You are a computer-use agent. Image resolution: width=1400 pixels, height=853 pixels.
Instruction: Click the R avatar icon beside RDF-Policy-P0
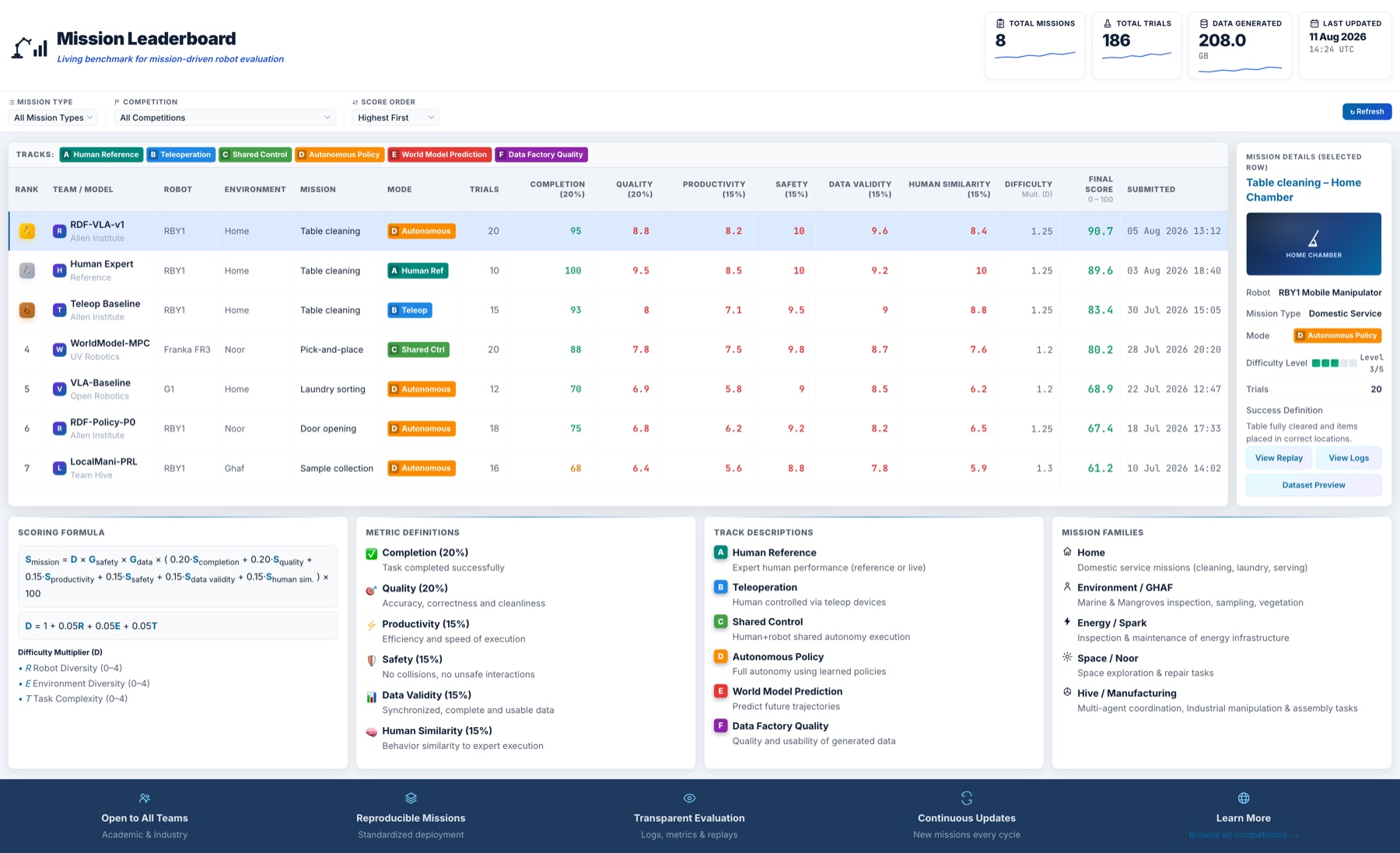[x=59, y=428]
